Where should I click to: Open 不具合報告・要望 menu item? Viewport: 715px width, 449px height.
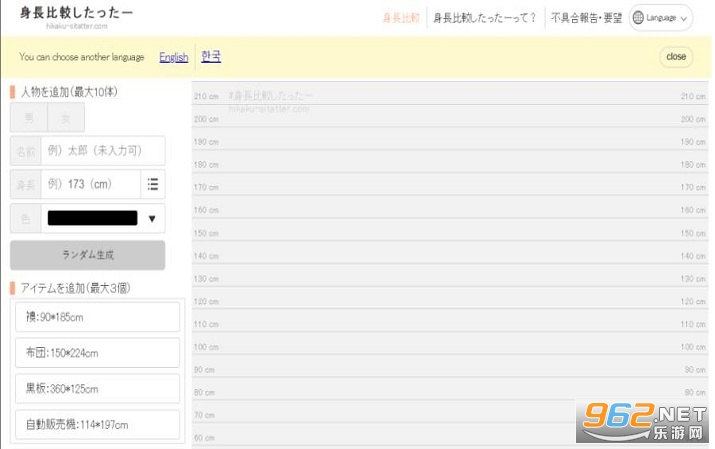[x=585, y=18]
